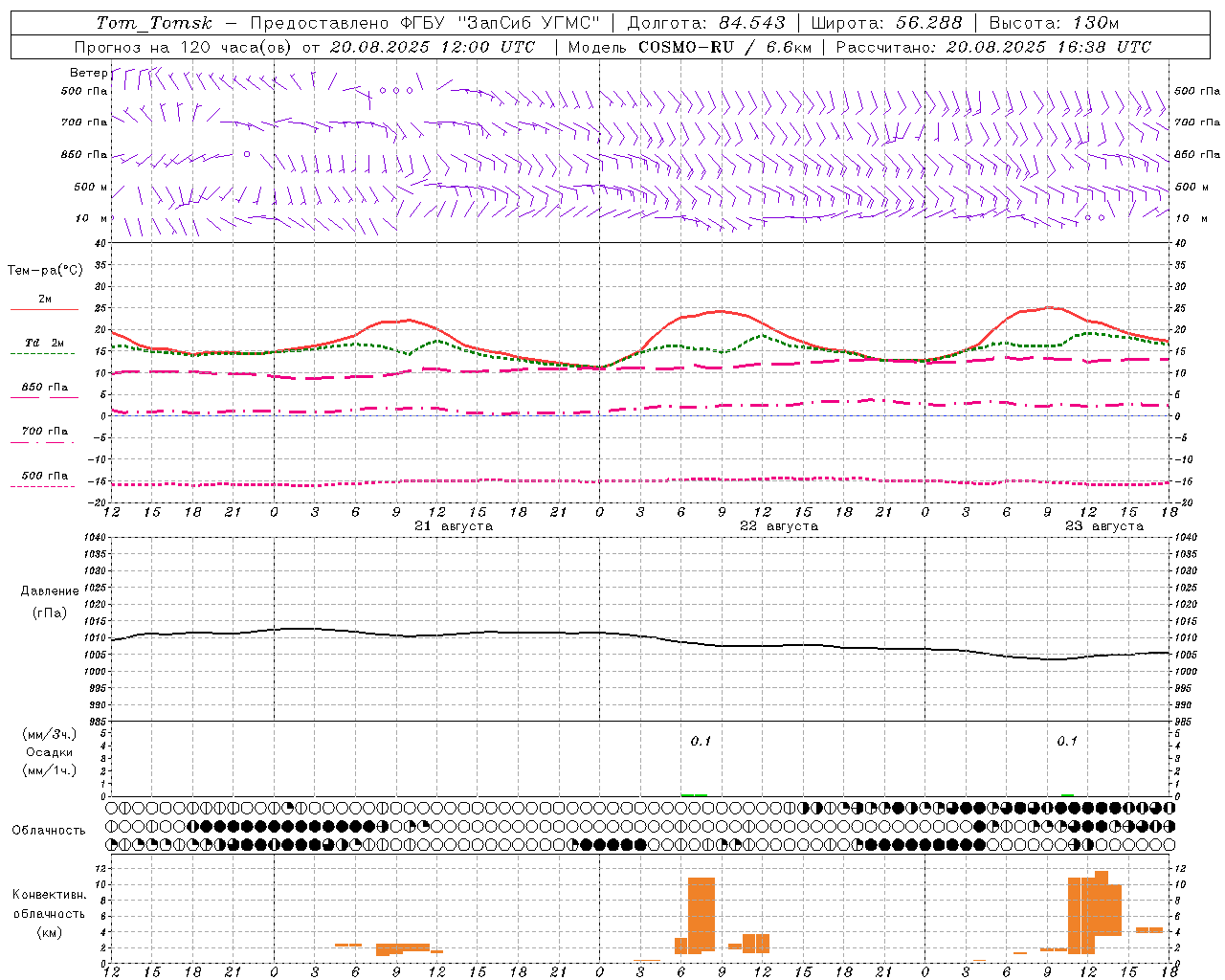Select the 'Предоставлено ФГБУ "ЗапСиб УГМС"' text
Image resolution: width=1225 pixels, height=980 pixels.
425,23
